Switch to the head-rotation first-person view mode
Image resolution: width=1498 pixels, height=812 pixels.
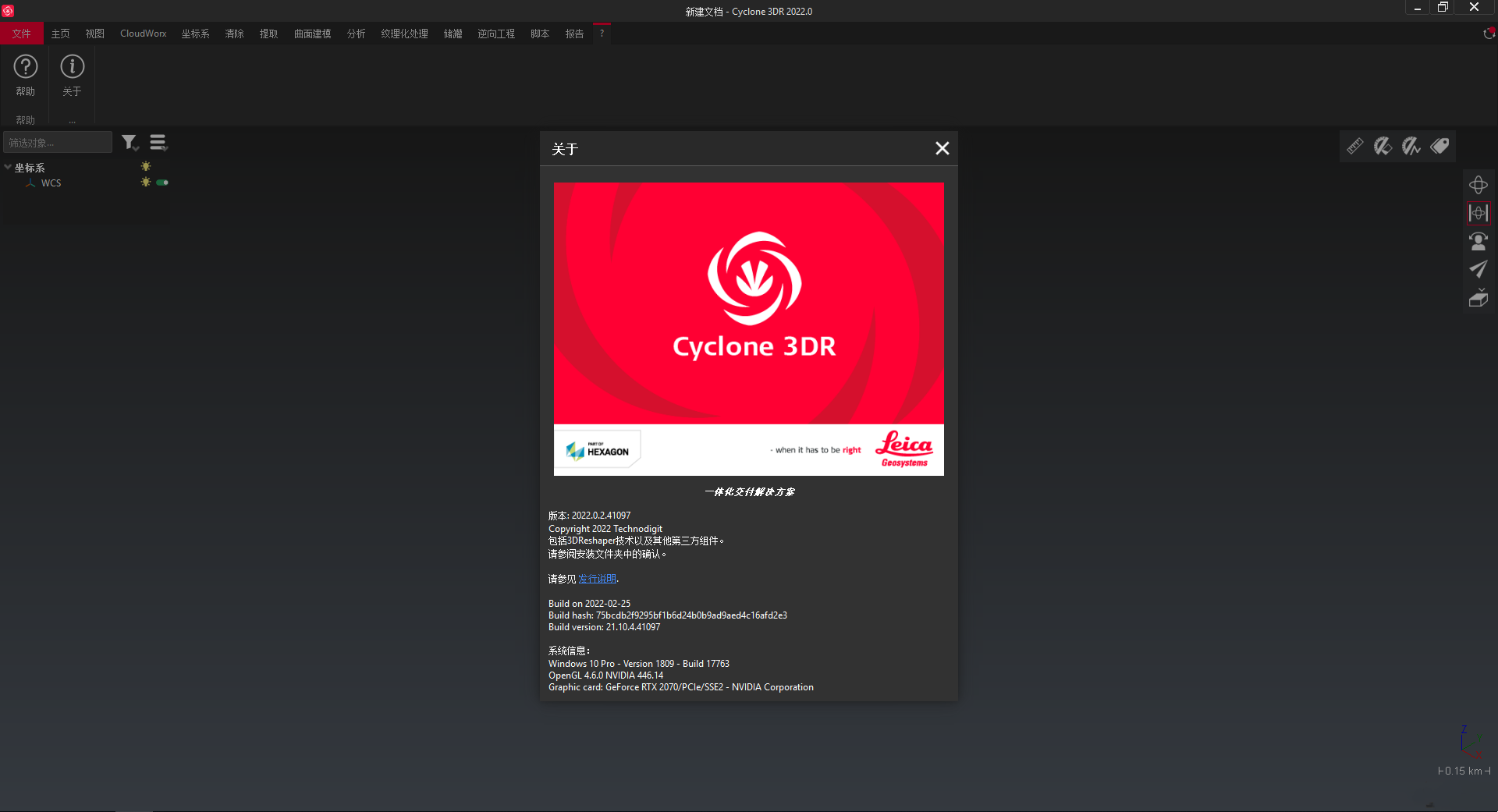pyautogui.click(x=1478, y=241)
